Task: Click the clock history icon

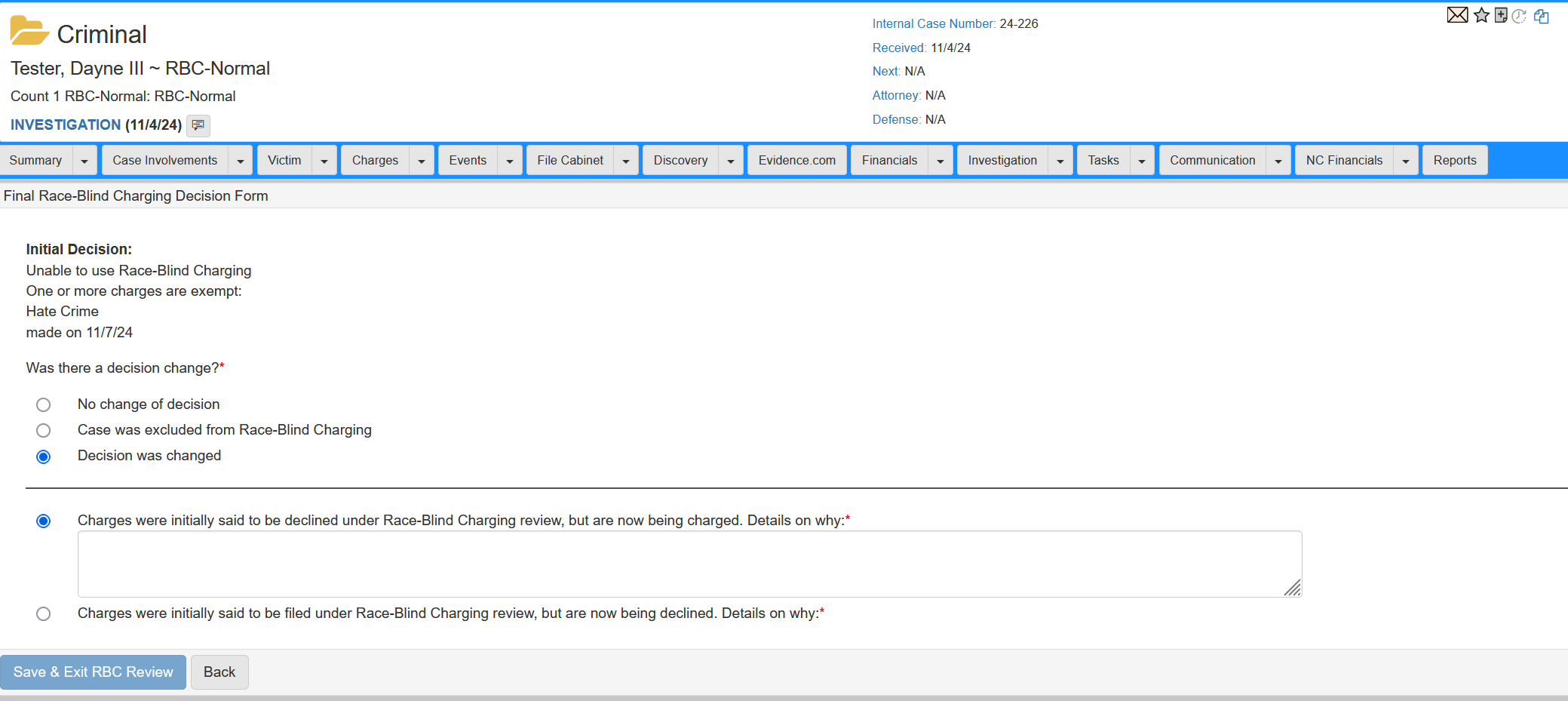Action: click(x=1520, y=16)
